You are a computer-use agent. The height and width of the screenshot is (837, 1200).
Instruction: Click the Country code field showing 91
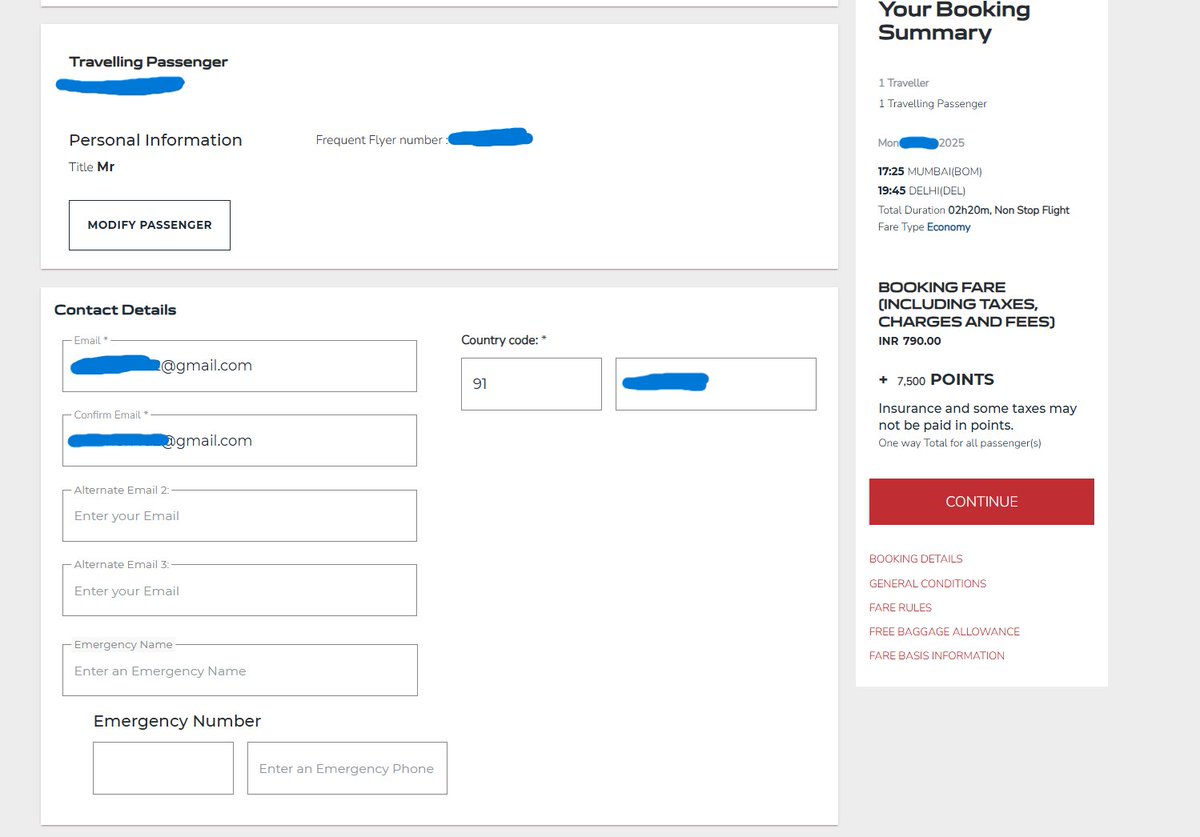coord(531,384)
